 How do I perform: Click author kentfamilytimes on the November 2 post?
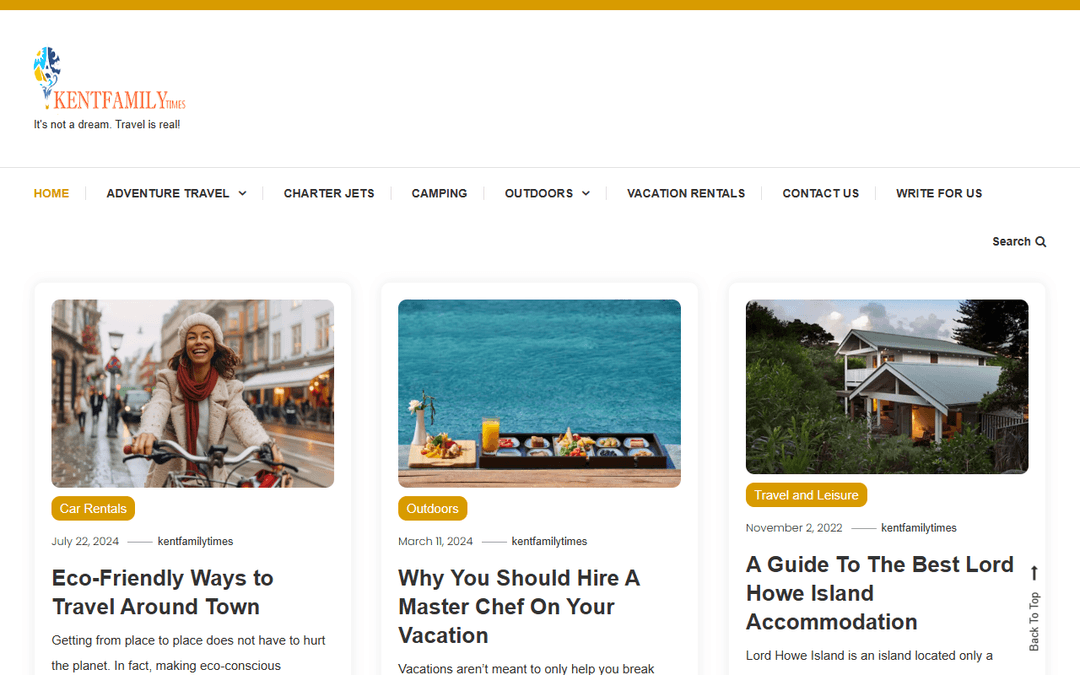[x=919, y=528]
